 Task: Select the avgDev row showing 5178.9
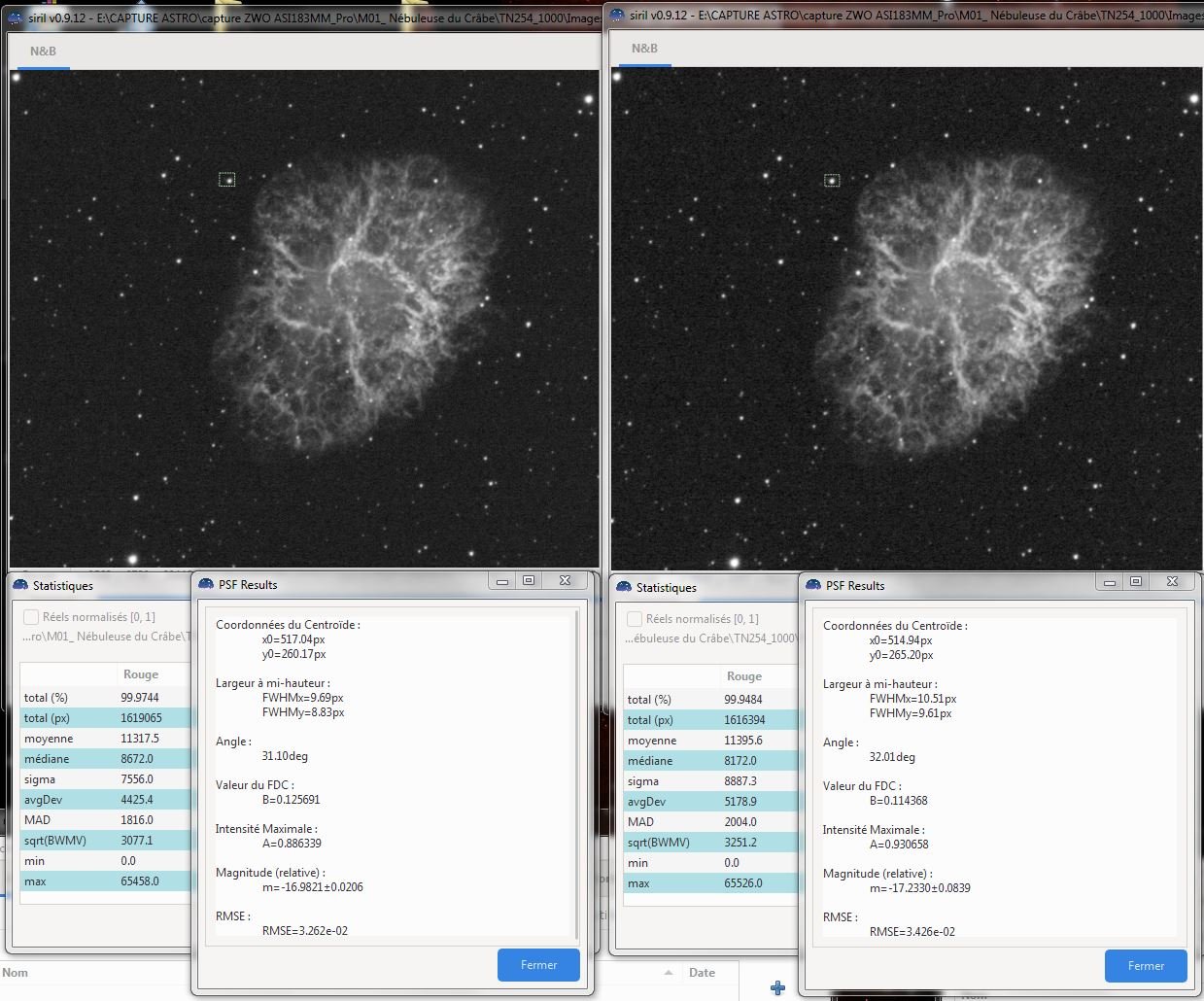[x=710, y=801]
